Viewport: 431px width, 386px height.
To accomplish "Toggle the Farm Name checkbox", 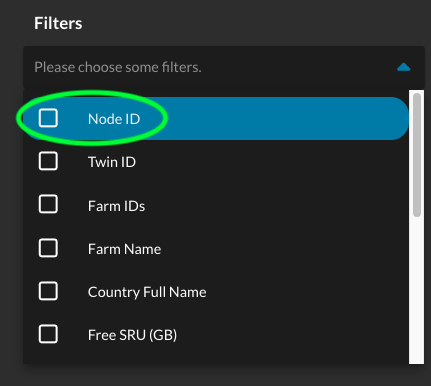I will [48, 248].
